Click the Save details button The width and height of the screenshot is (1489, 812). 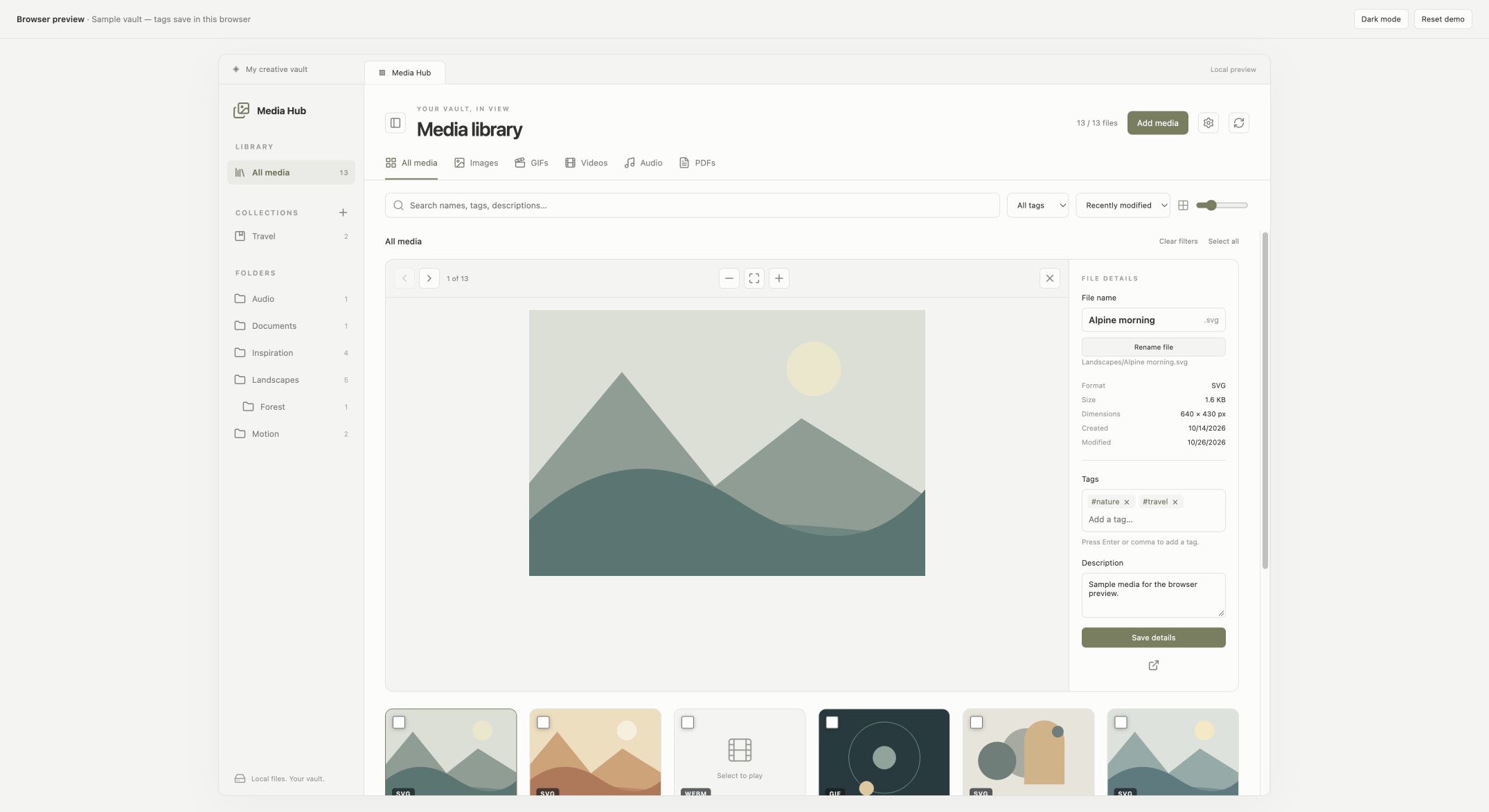pos(1154,638)
